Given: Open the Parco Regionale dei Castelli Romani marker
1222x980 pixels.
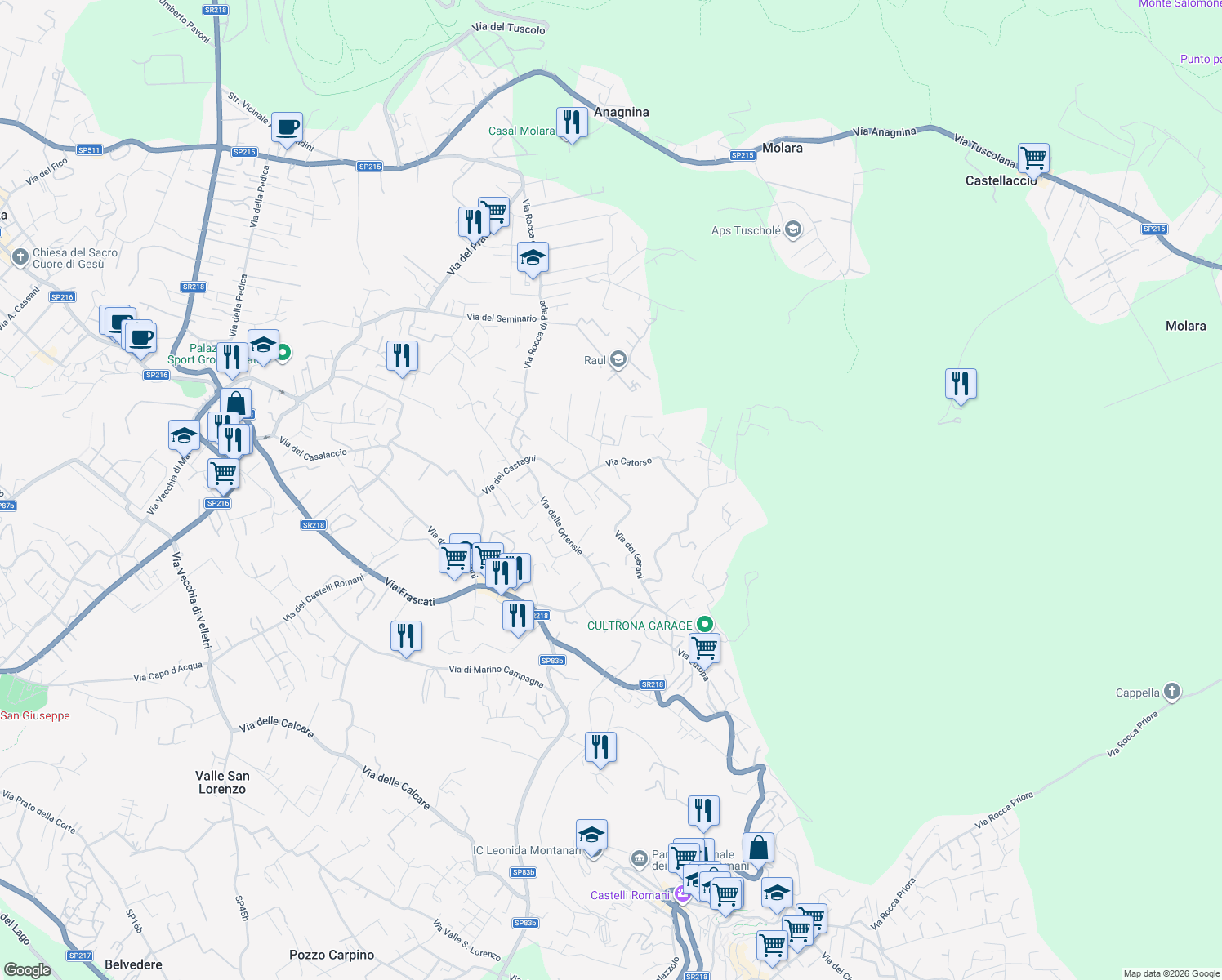Looking at the screenshot, I should click(640, 859).
